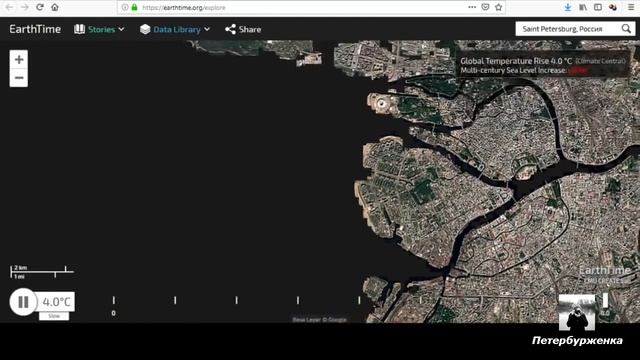Bookmark this page with star icon
The height and width of the screenshot is (360, 640).
(x=498, y=7)
